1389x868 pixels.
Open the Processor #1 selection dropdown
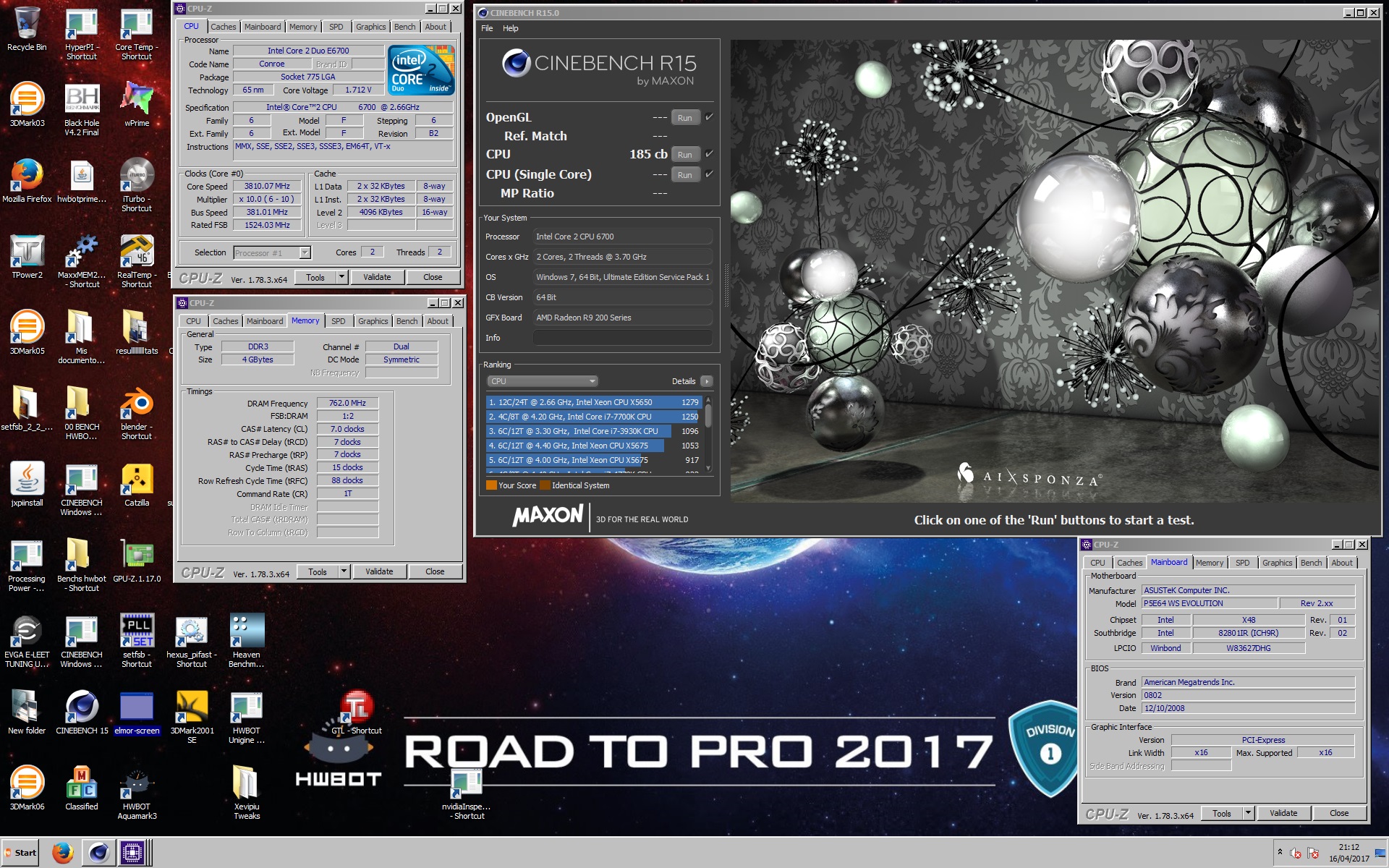pyautogui.click(x=305, y=252)
